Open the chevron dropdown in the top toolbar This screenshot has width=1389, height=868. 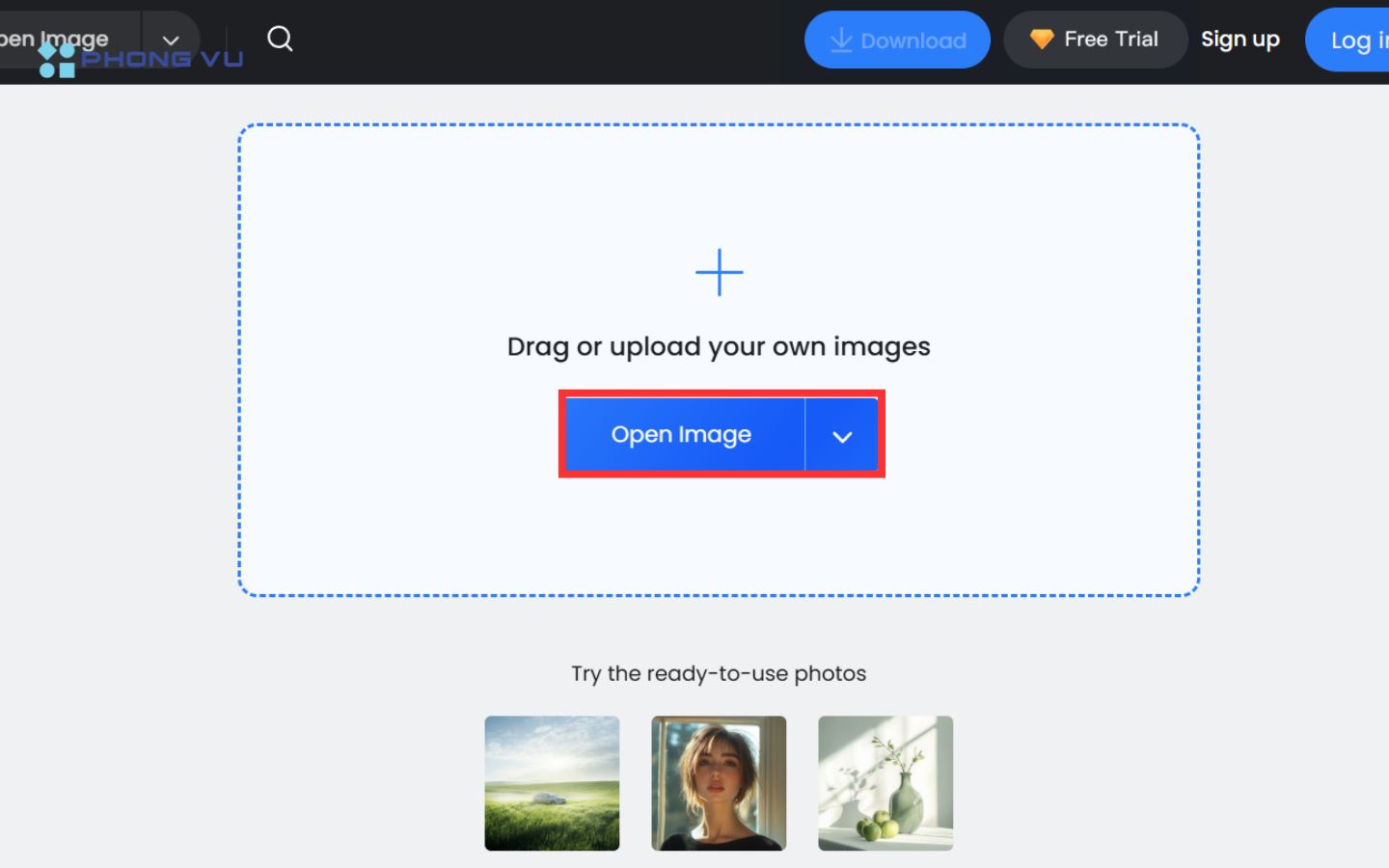coord(171,40)
